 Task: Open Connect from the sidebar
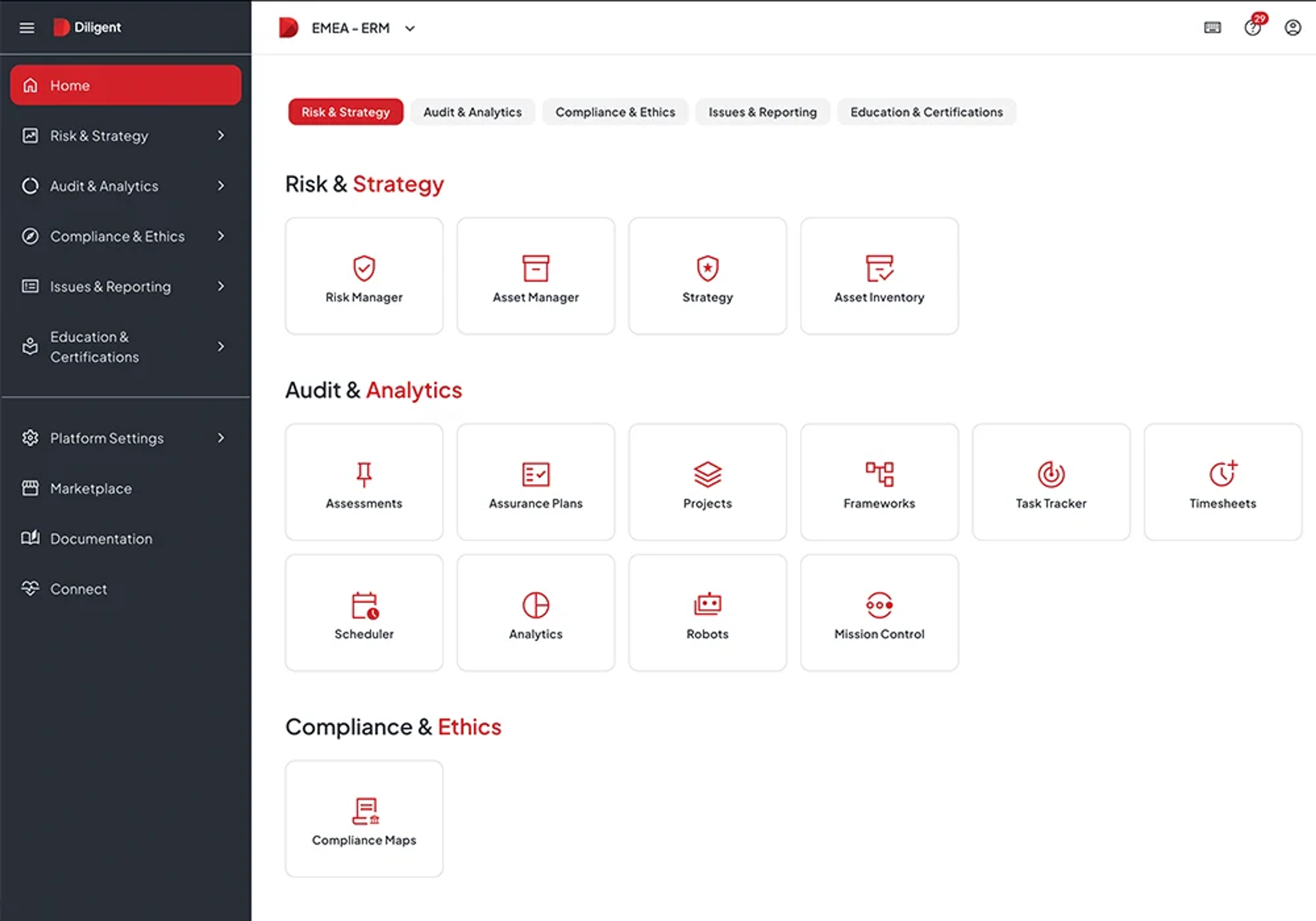pos(125,589)
